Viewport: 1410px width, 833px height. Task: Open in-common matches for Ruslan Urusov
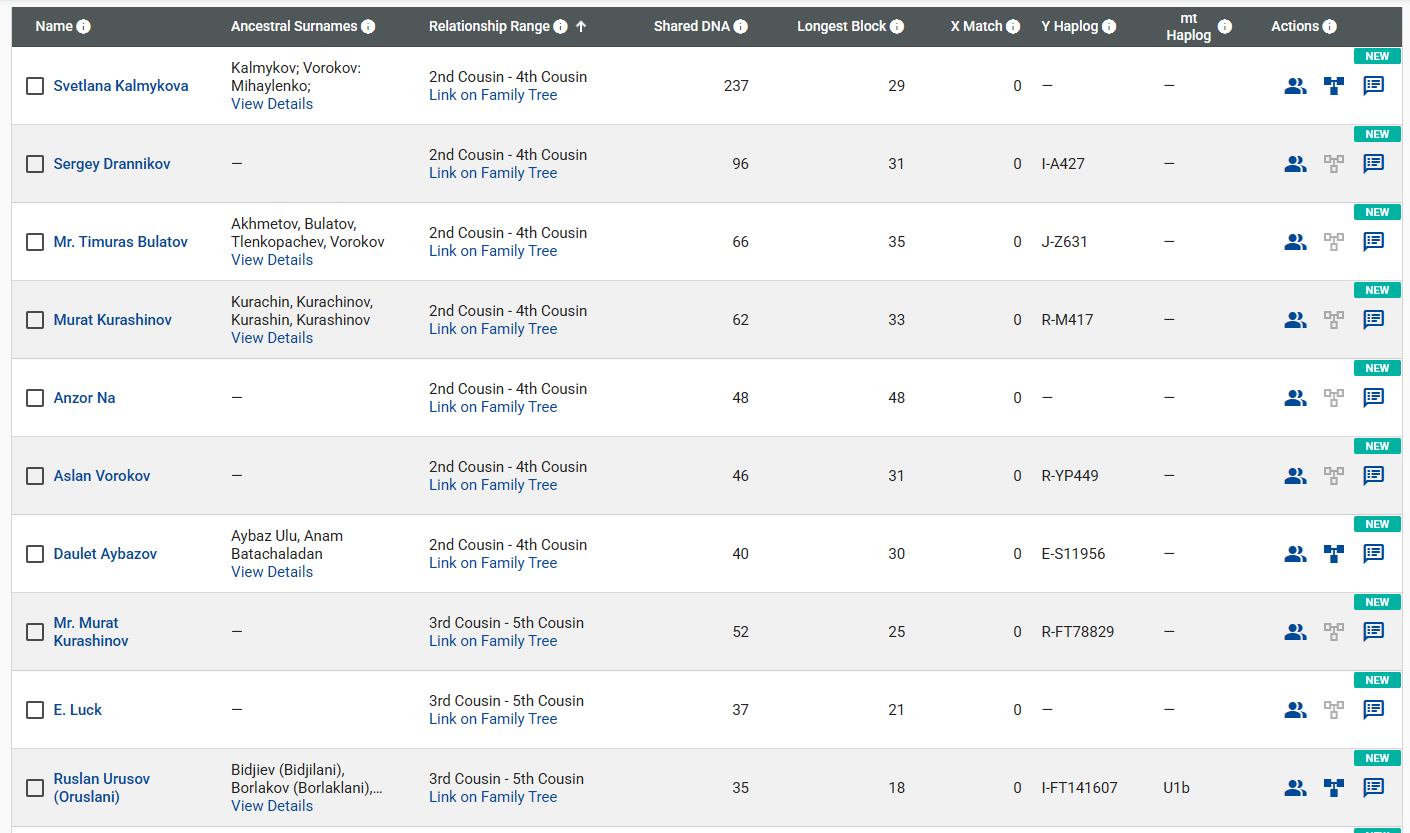tap(1295, 788)
